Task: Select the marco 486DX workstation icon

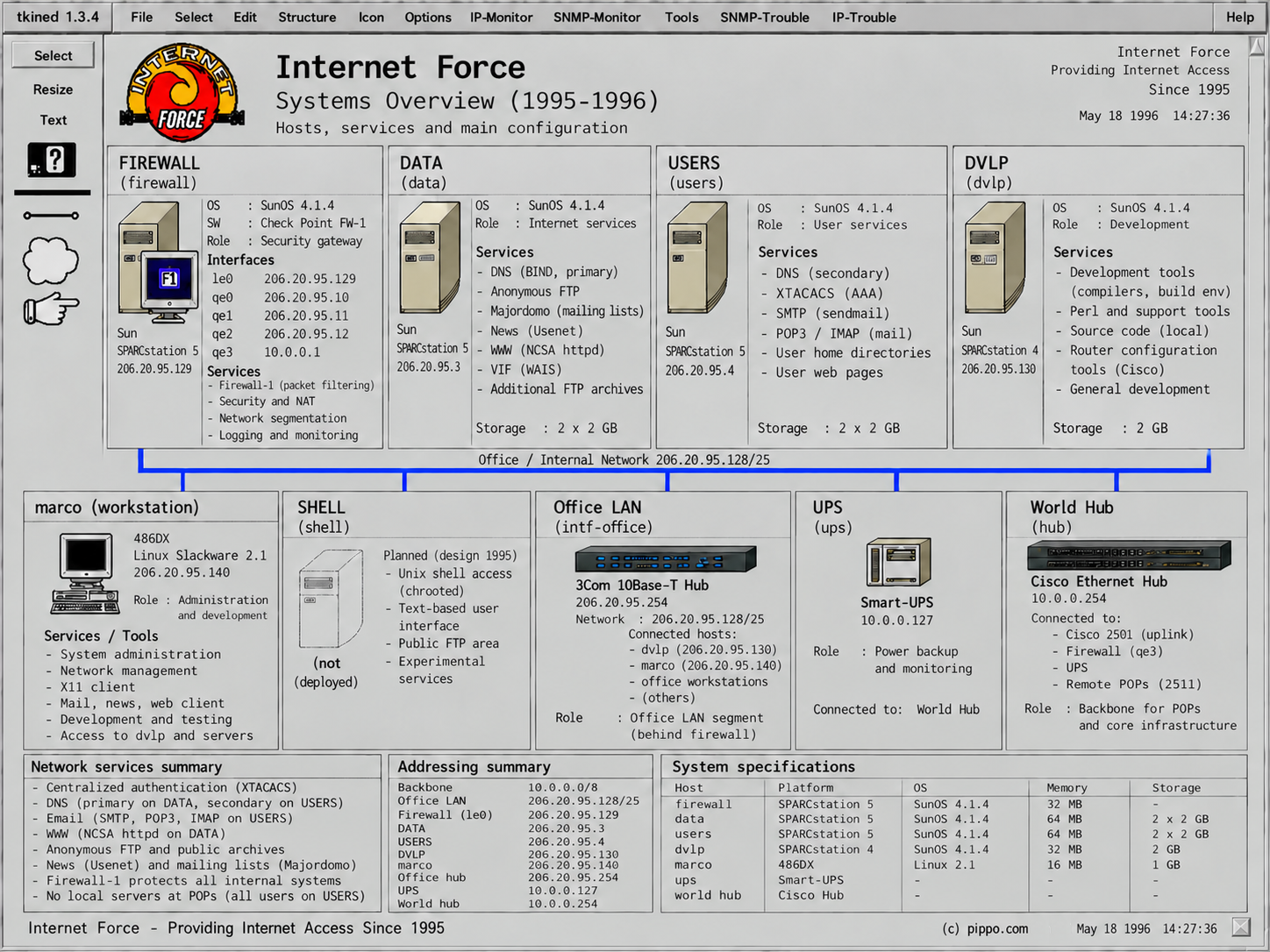Action: [86, 572]
